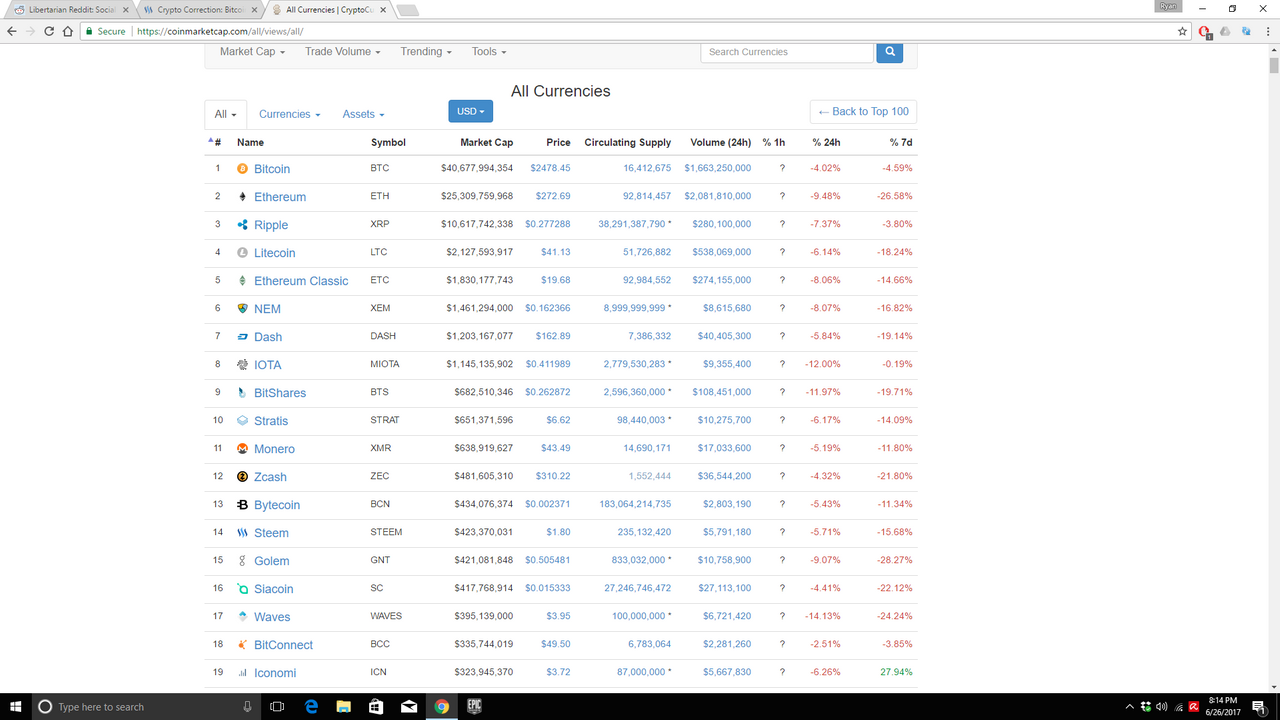
Task: Open the Trade Volume dropdown menu
Action: coord(343,52)
